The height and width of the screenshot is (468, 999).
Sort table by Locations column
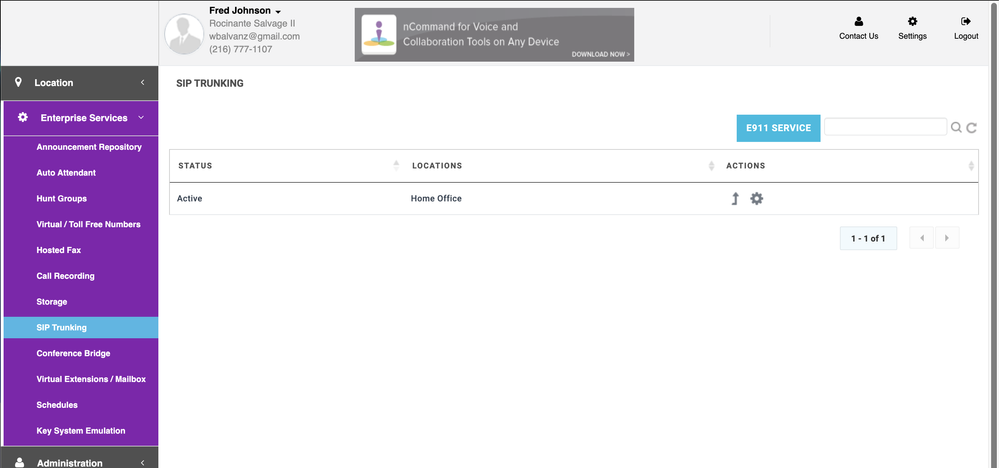[x=711, y=166]
